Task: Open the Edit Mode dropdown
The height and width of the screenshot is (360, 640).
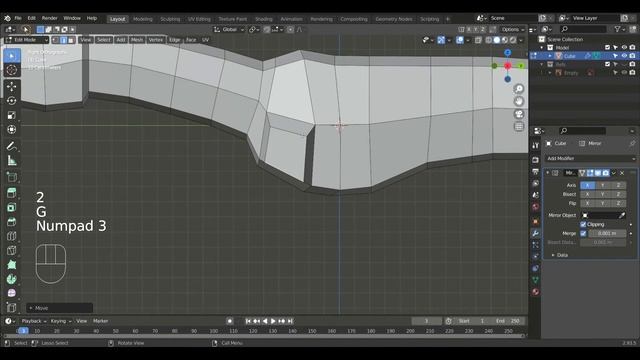Action: (x=27, y=40)
